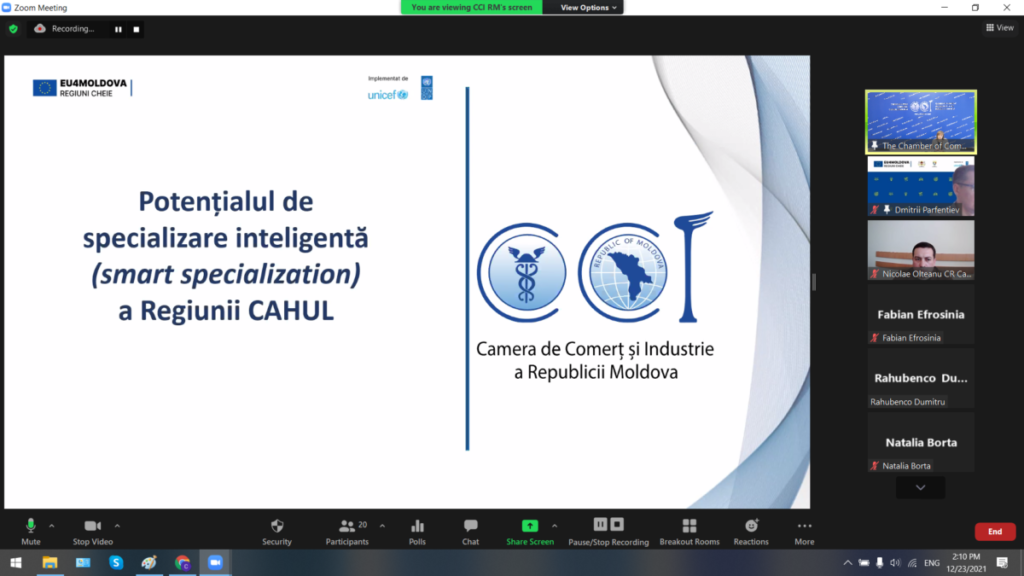
Task: Open Breakout Rooms
Action: click(x=690, y=532)
